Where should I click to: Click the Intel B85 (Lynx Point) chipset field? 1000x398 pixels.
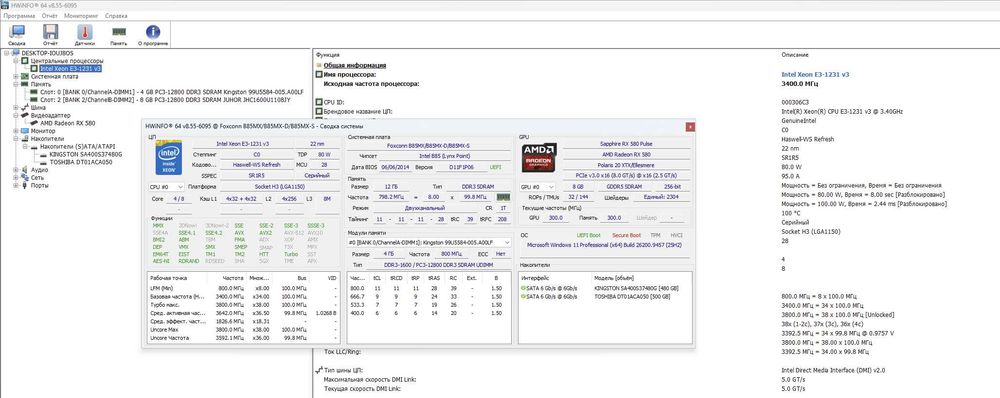(x=446, y=155)
